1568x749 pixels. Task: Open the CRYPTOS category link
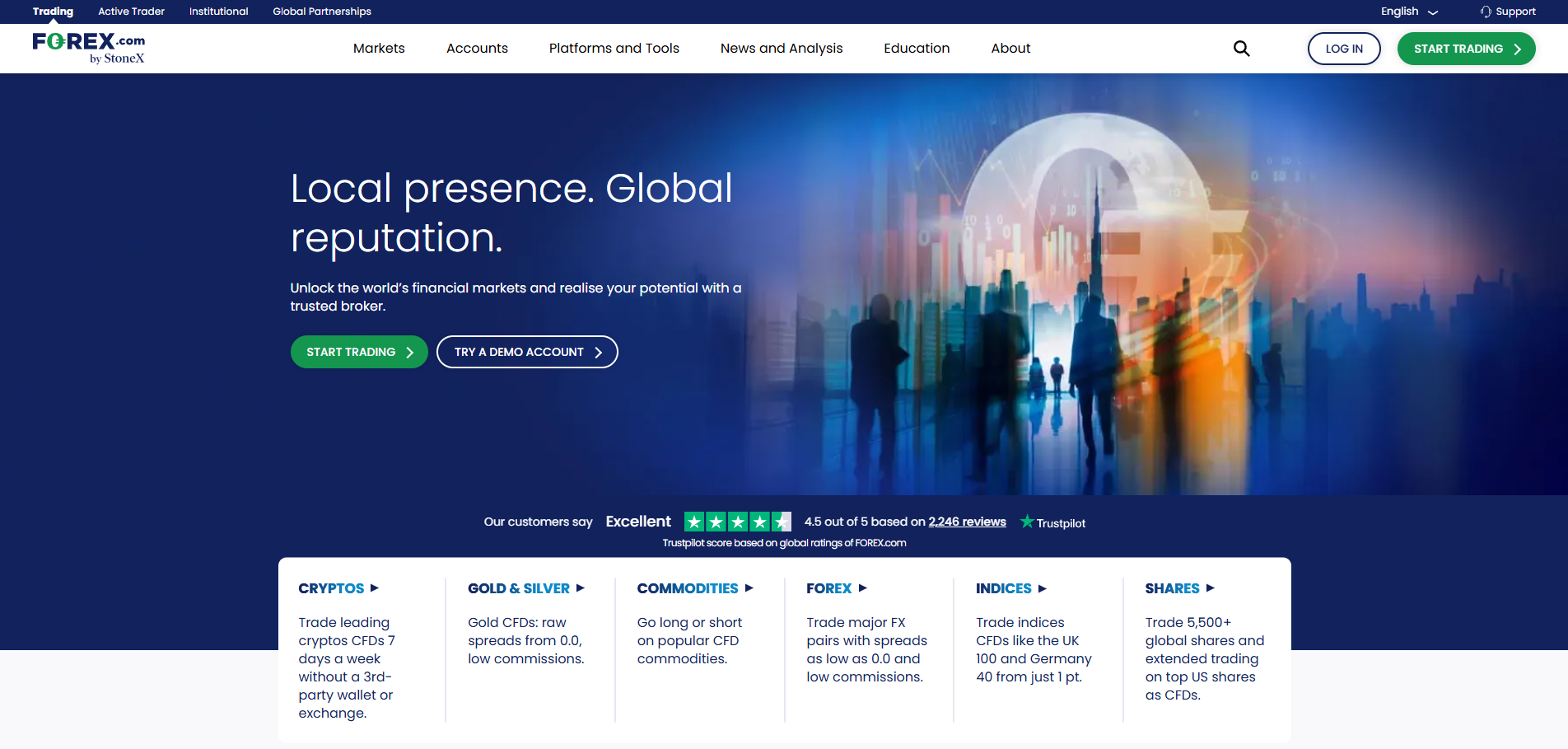click(x=331, y=588)
